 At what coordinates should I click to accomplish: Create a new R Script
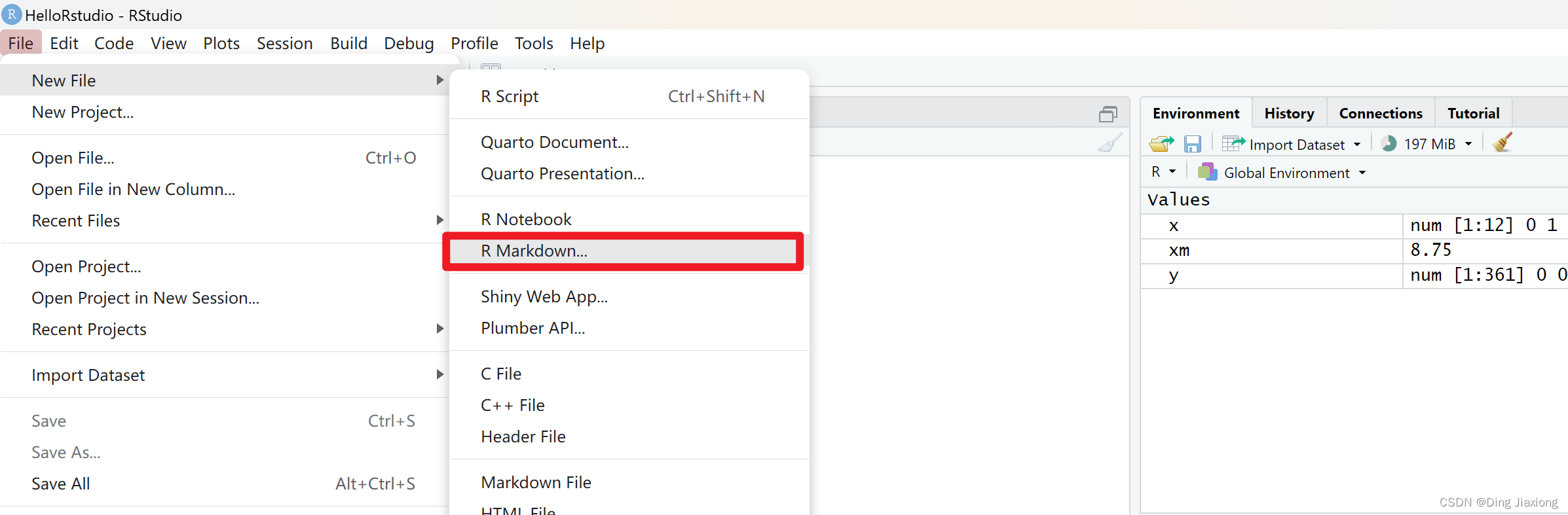pos(629,96)
